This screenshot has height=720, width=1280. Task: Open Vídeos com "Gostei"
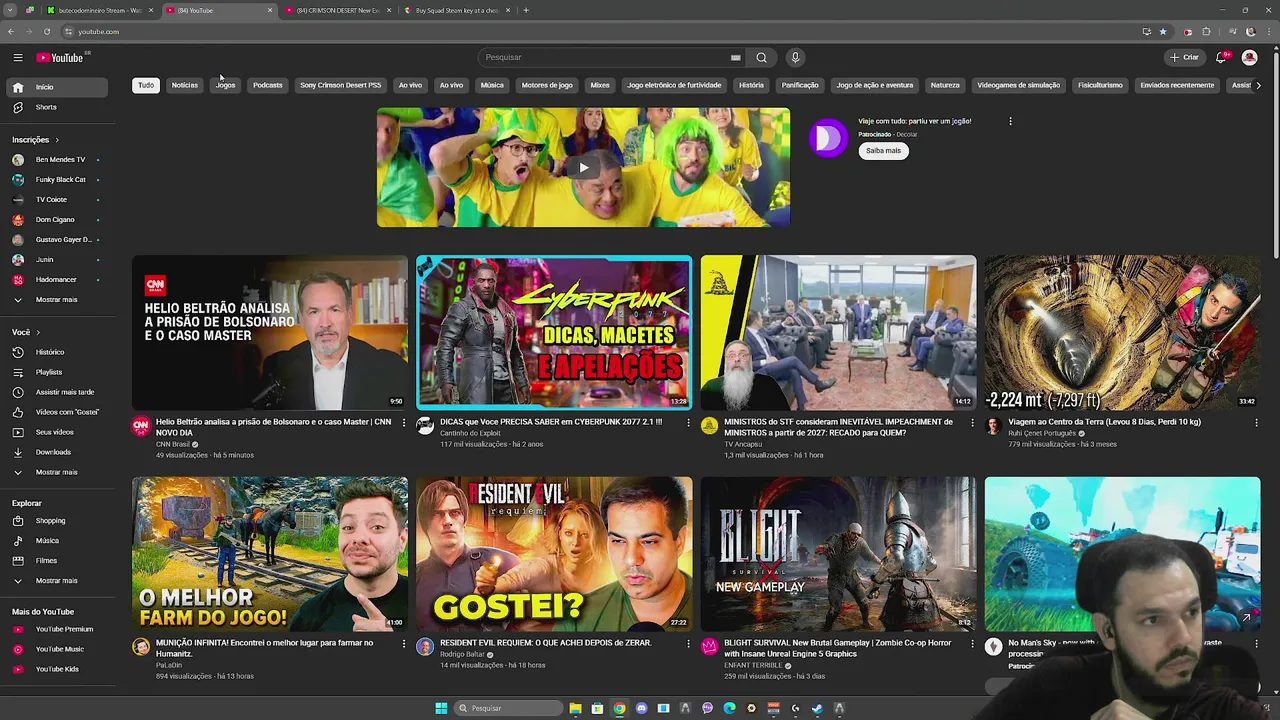[x=57, y=412]
